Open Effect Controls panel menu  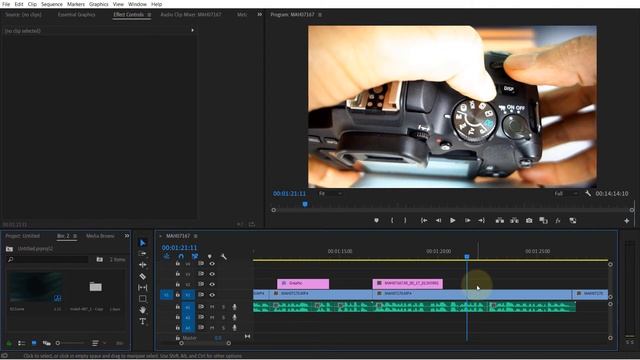(x=149, y=15)
